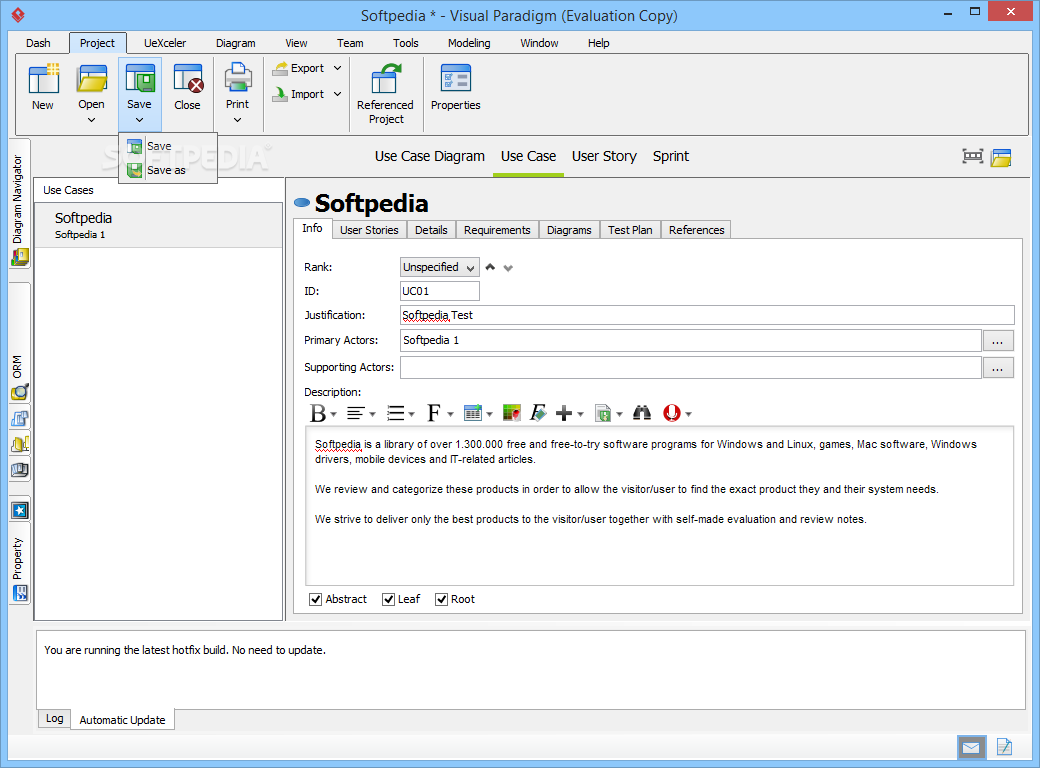
Task: Click the Visual Paradigm logo icon
Action: point(18,15)
